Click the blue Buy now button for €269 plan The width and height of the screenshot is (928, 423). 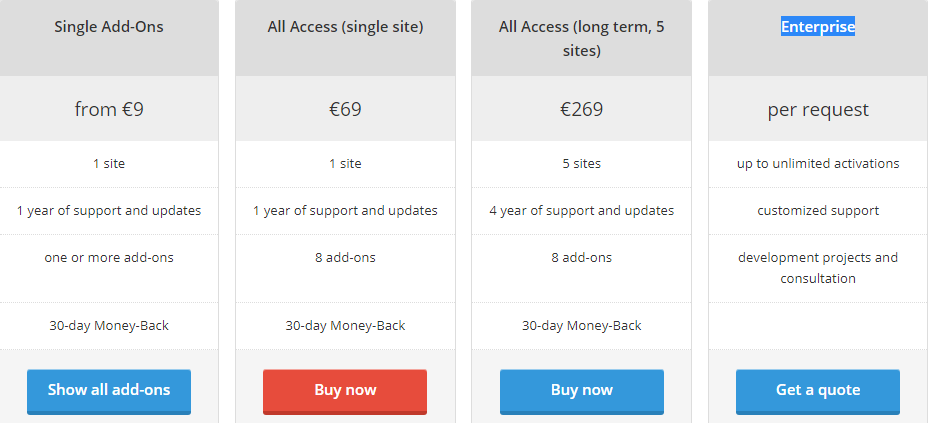click(x=582, y=391)
